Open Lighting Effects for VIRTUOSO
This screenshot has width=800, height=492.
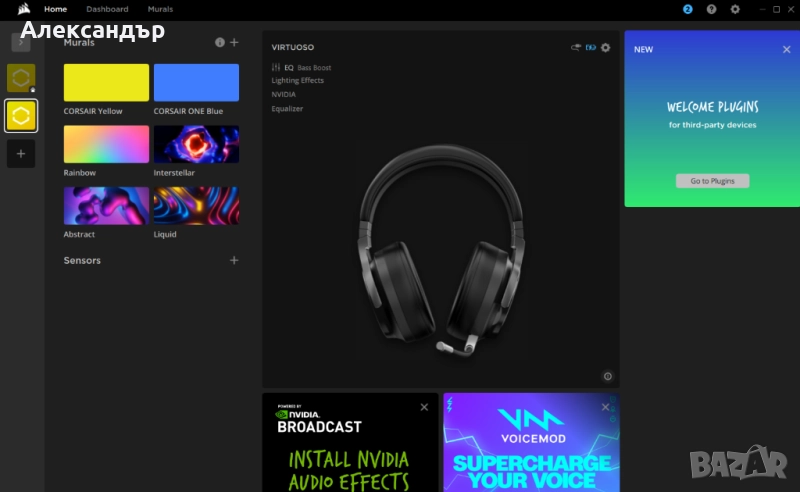click(297, 81)
